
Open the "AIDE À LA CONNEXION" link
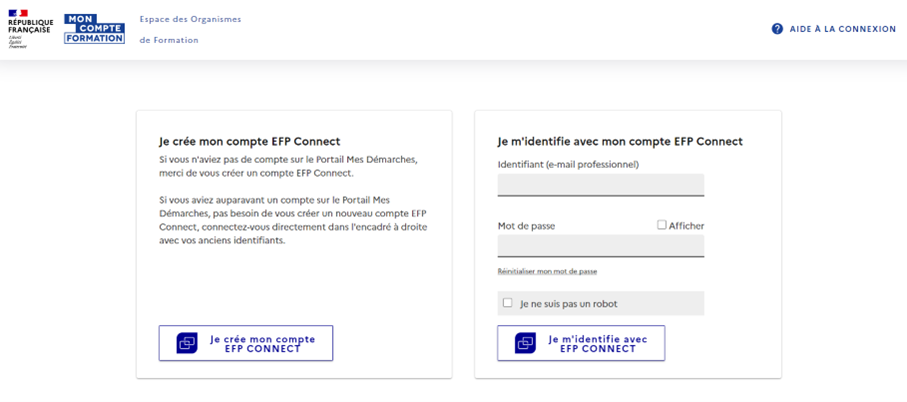click(x=842, y=29)
